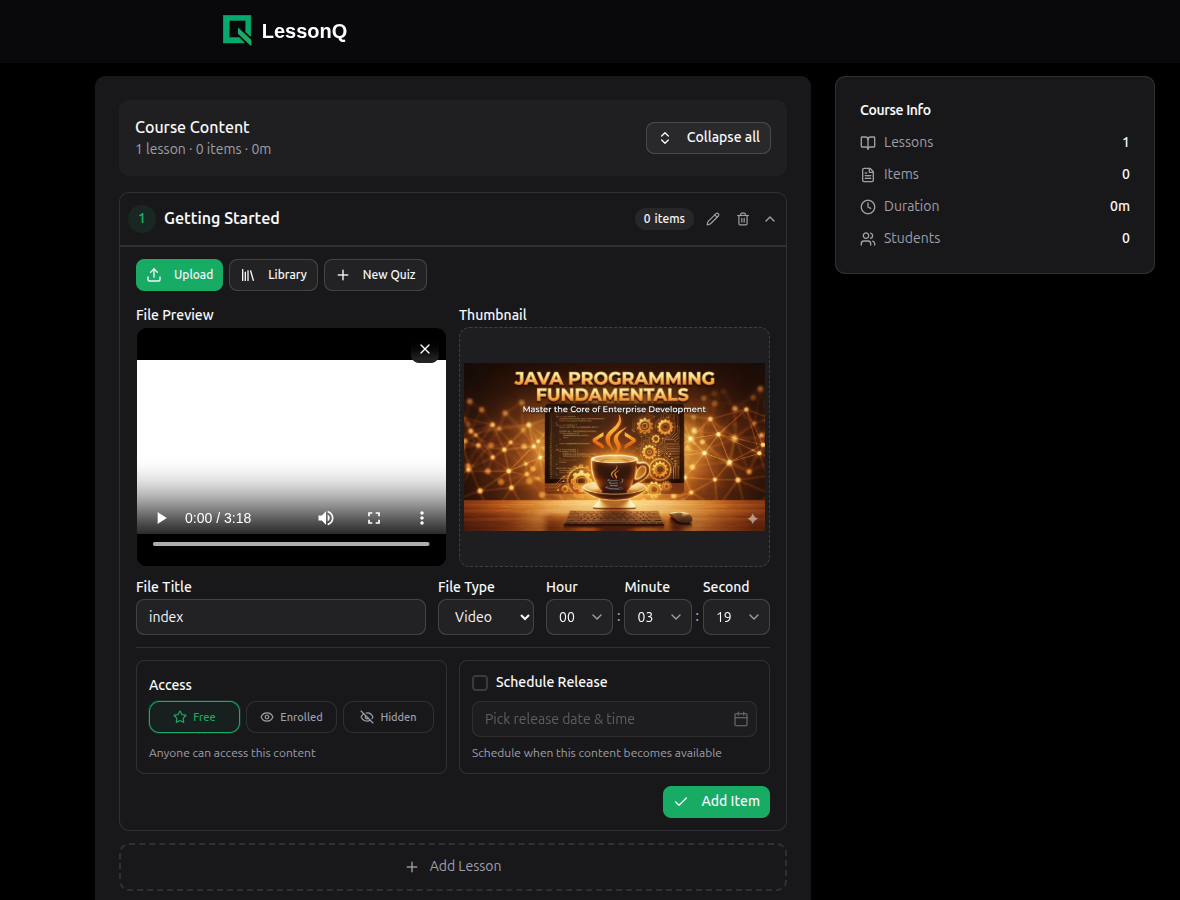The height and width of the screenshot is (900, 1180).
Task: Enable the Schedule Release checkbox
Action: tap(480, 681)
